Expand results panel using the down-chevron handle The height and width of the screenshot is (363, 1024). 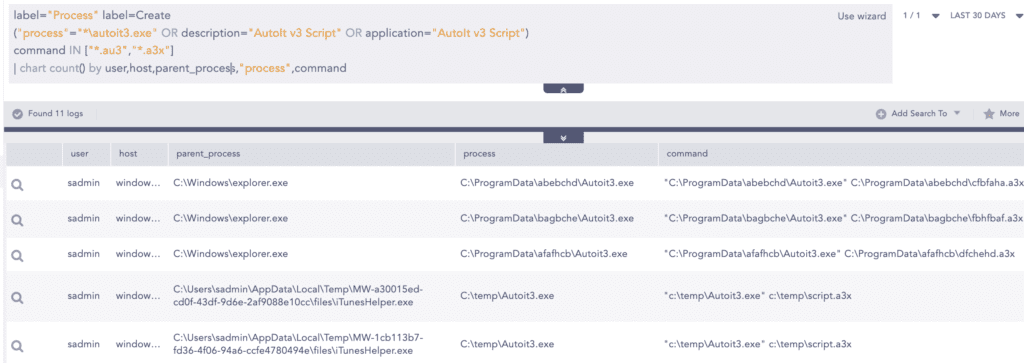click(563, 138)
